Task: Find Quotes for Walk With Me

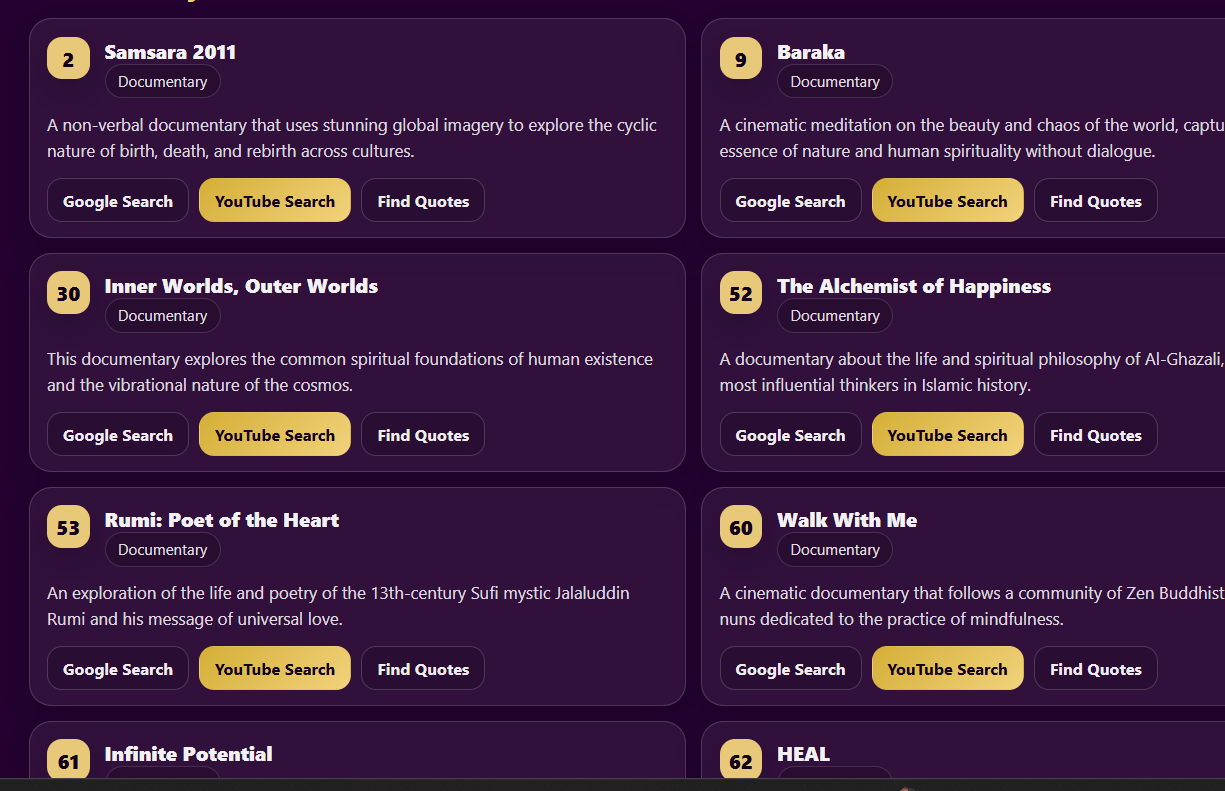Action: click(1095, 669)
